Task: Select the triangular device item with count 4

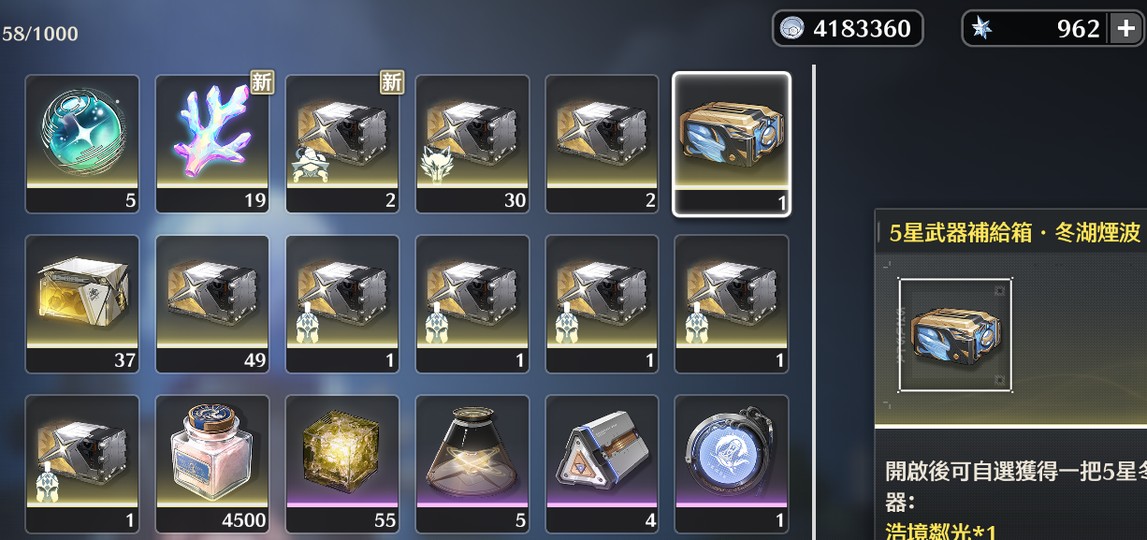Action: point(602,464)
